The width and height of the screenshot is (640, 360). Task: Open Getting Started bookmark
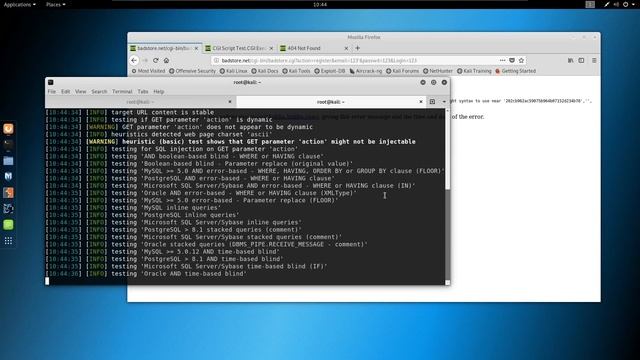[516, 71]
